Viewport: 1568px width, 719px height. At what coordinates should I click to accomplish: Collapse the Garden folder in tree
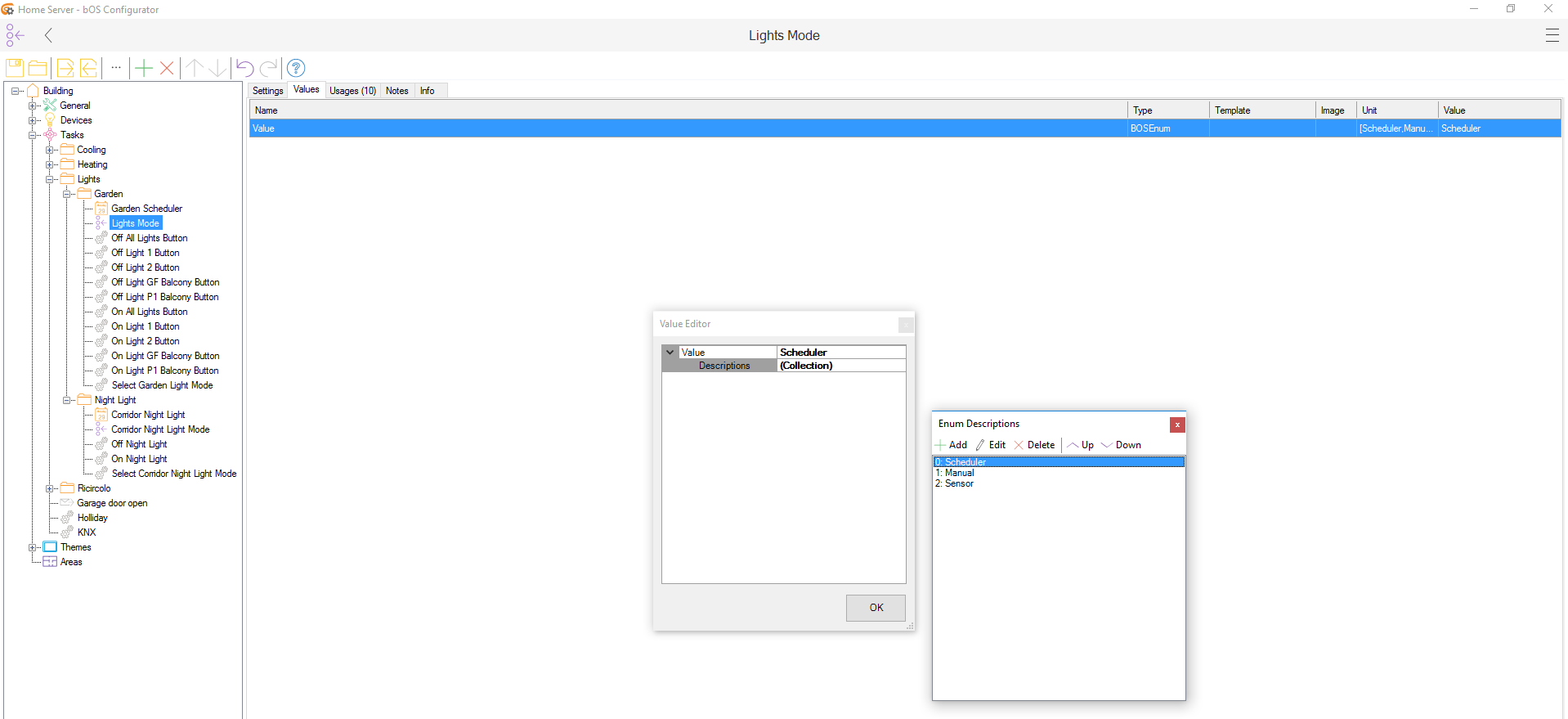pos(67,194)
